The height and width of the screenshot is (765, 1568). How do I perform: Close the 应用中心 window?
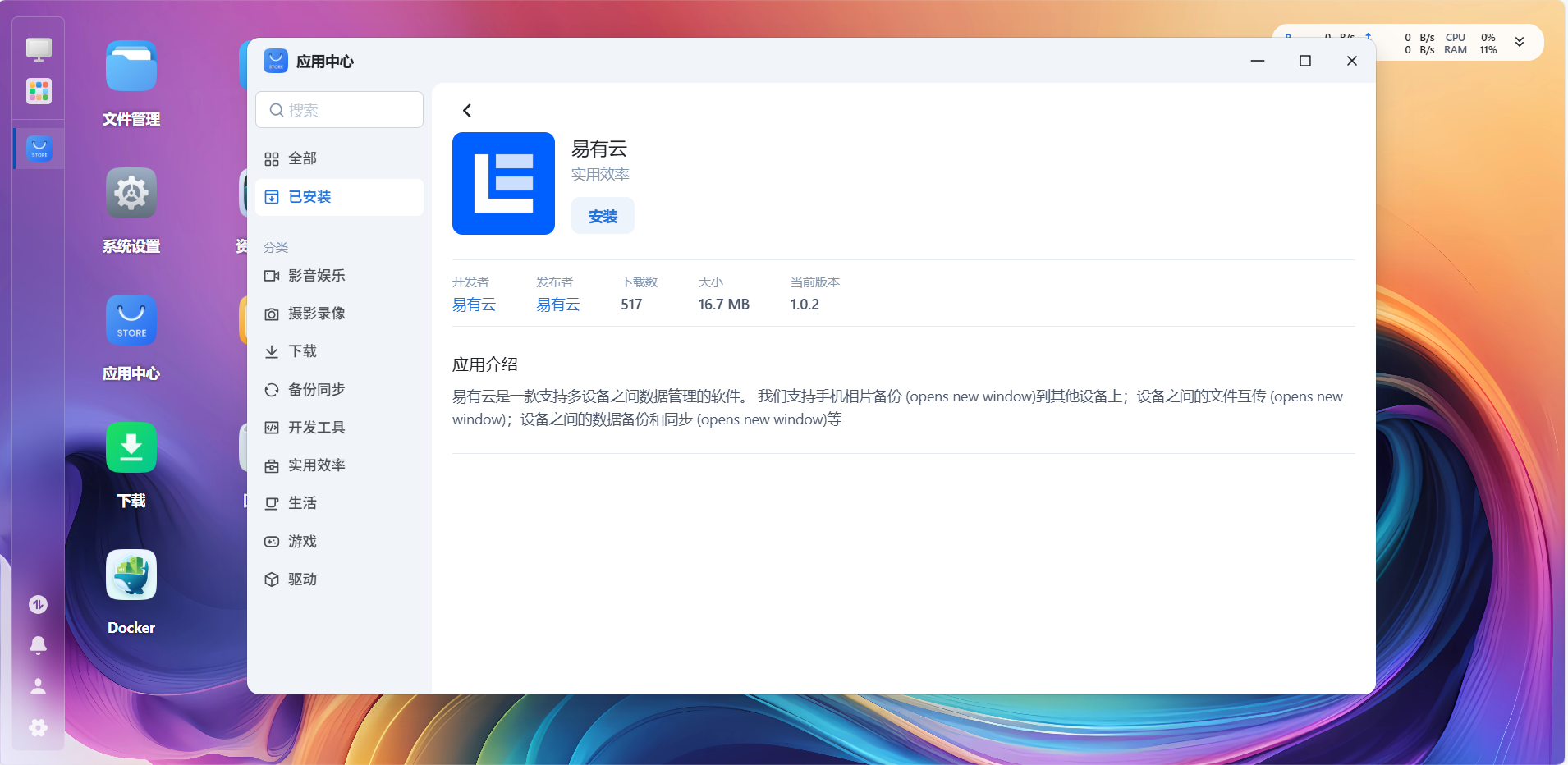pos(1352,61)
